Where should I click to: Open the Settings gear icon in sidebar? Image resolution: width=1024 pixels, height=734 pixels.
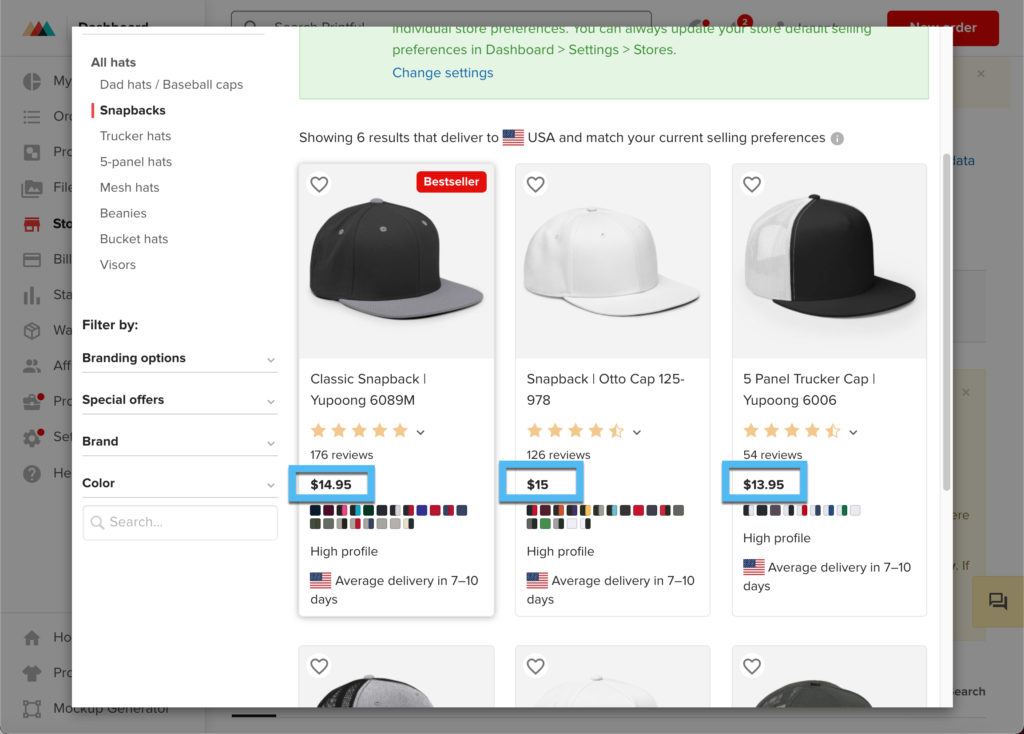[x=31, y=437]
